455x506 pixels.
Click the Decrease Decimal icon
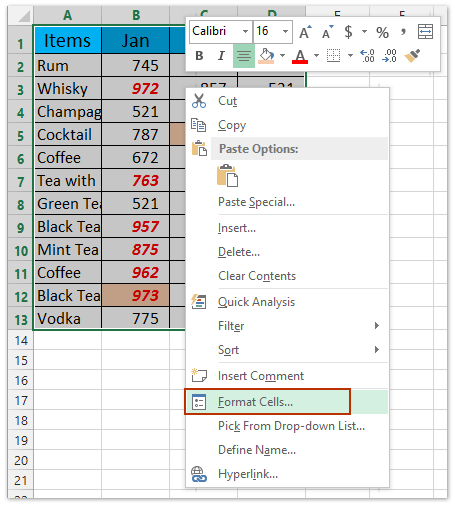point(389,56)
